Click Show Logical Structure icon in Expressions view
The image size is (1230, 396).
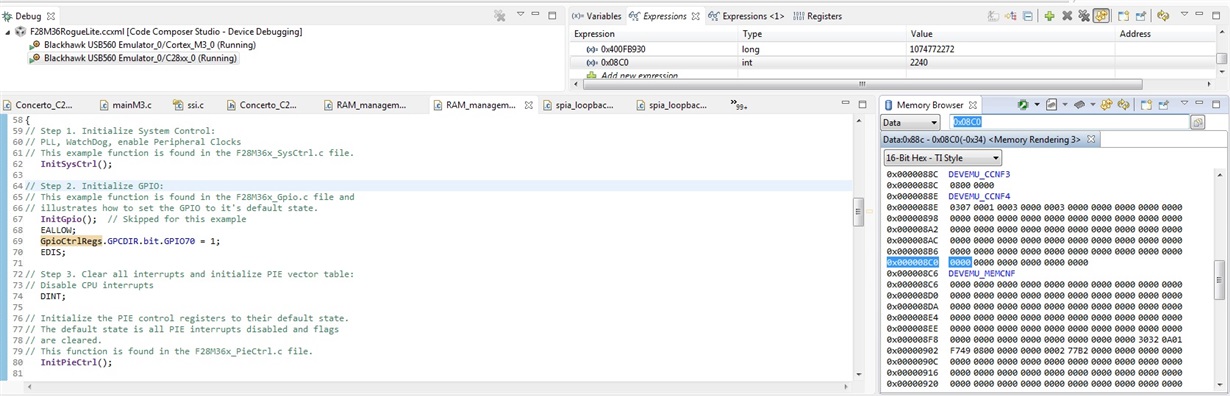click(x=1011, y=16)
